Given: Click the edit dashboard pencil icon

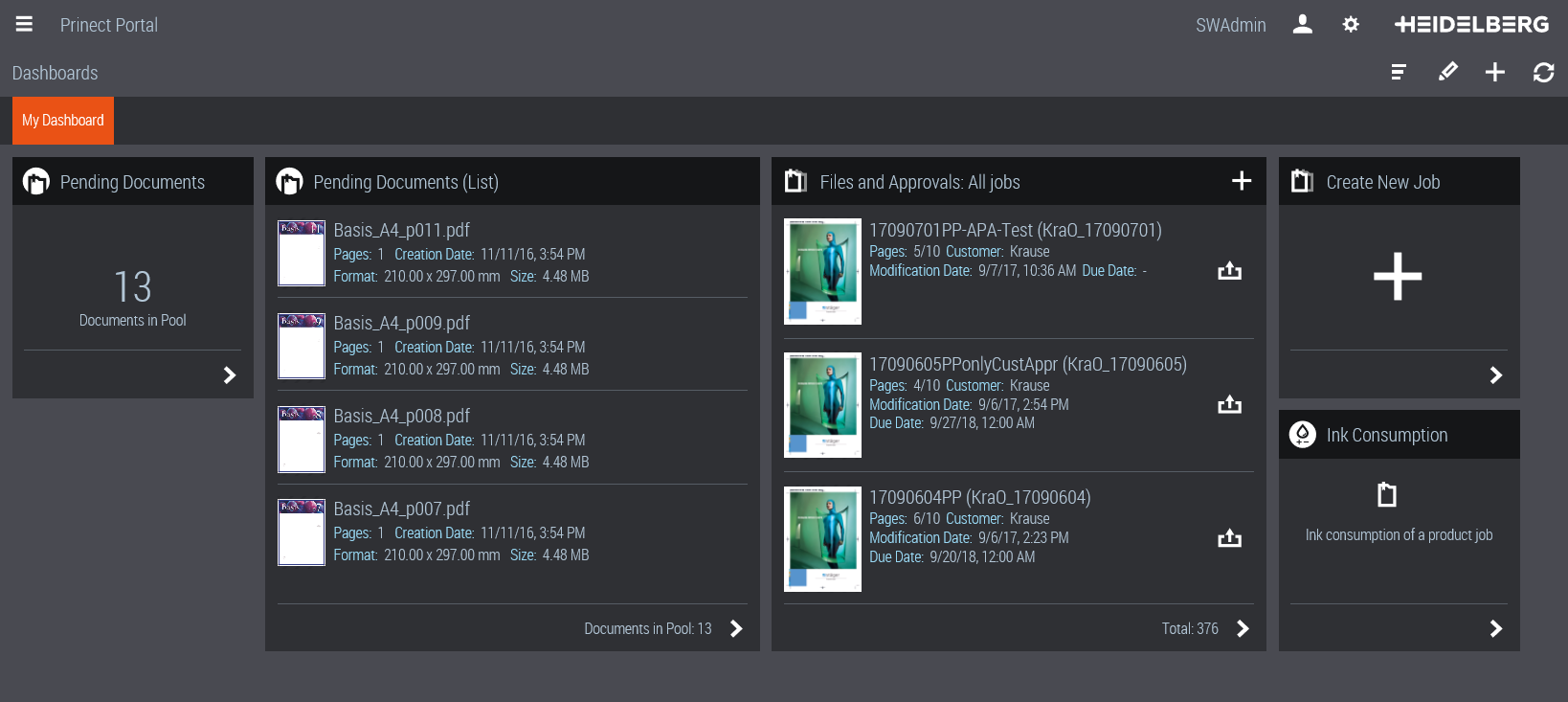Looking at the screenshot, I should [x=1447, y=72].
